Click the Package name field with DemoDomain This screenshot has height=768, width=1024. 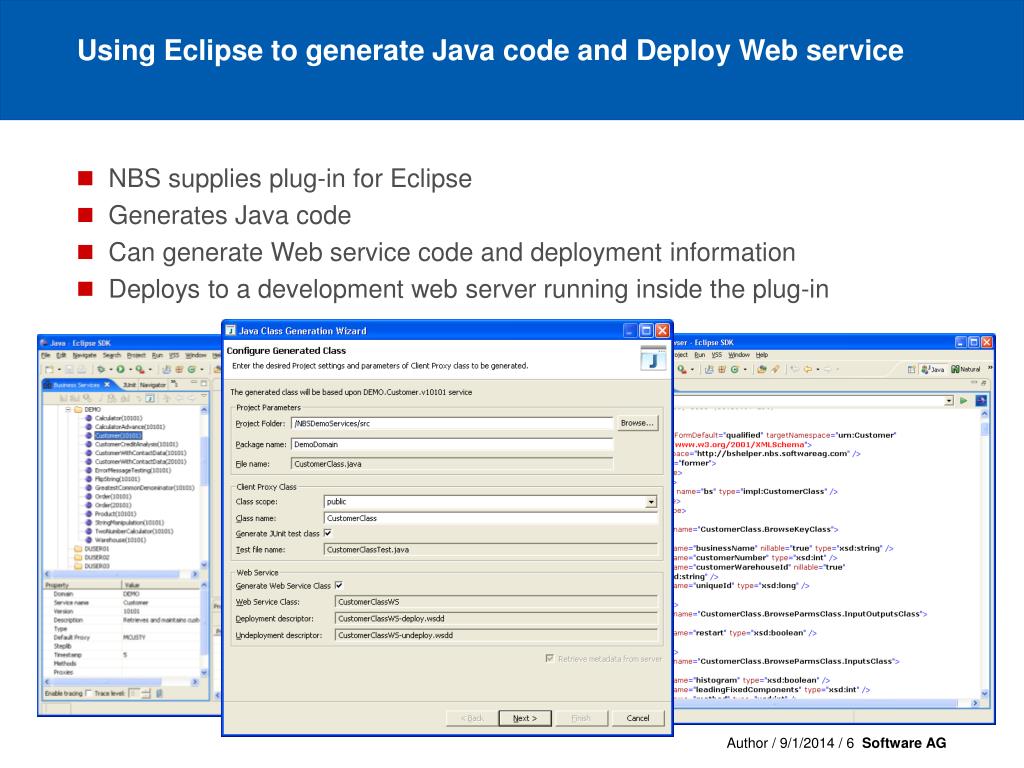pos(452,444)
